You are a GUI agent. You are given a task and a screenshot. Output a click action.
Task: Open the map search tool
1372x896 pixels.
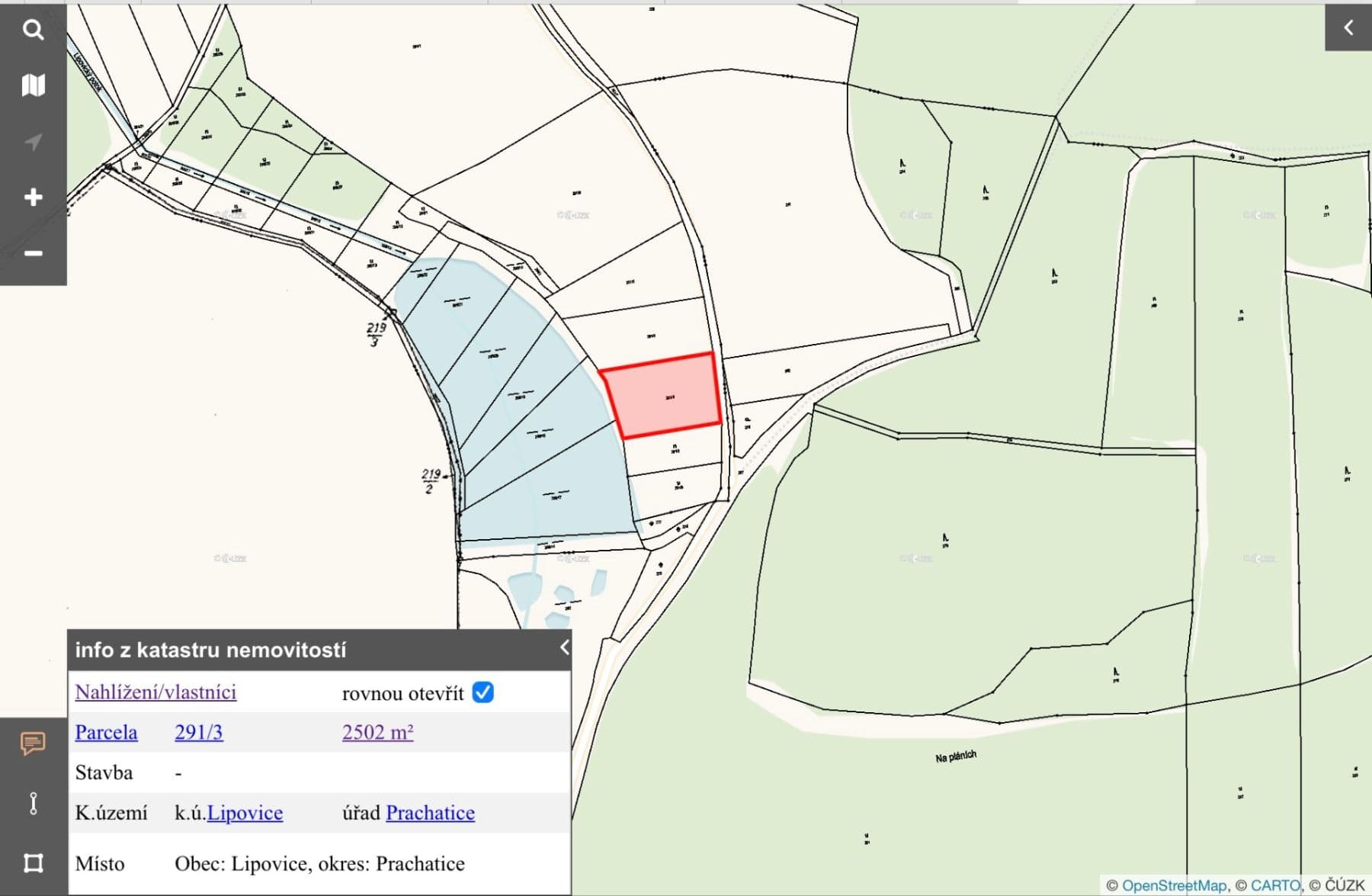point(32,29)
